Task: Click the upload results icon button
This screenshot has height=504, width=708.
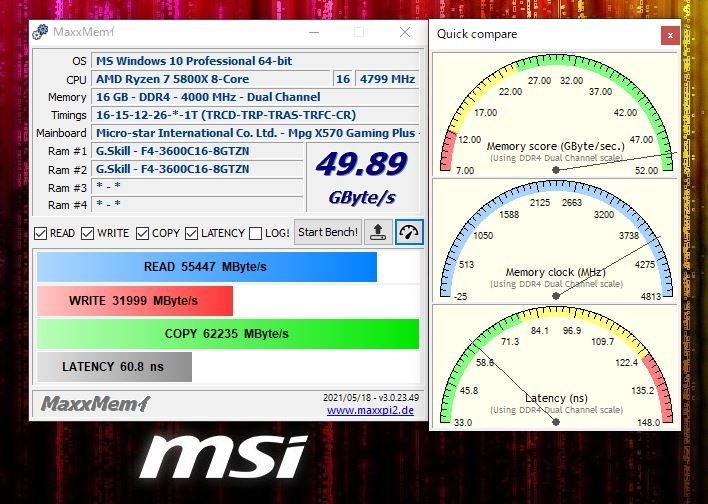Action: [x=378, y=232]
